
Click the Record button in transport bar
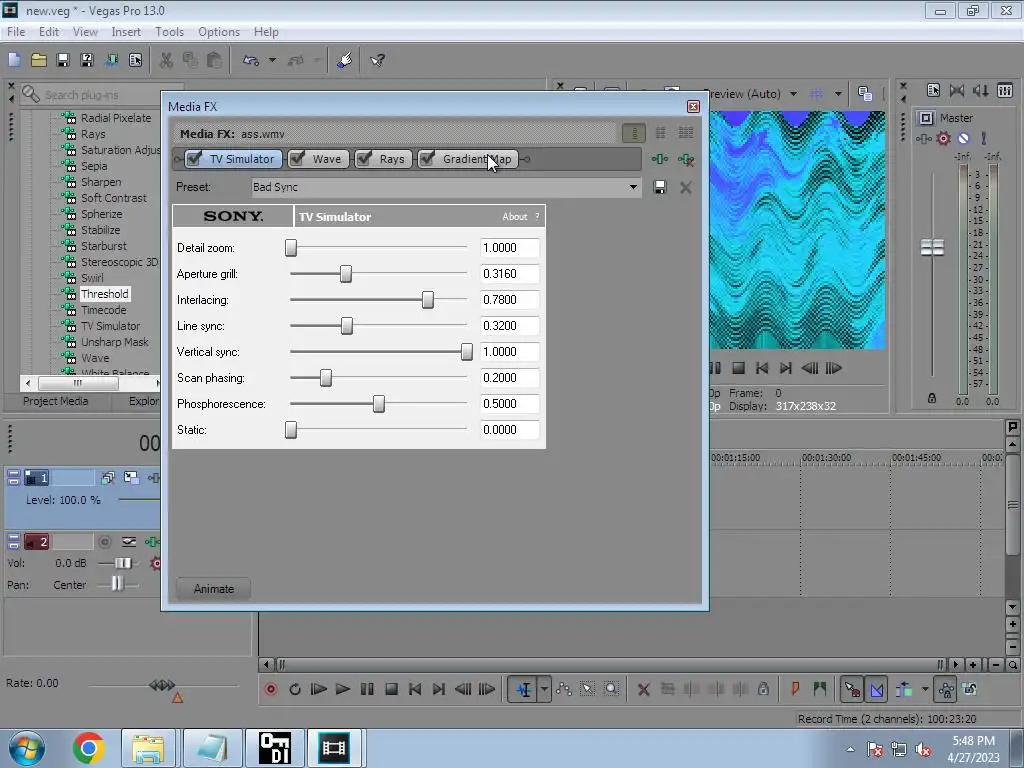[270, 689]
